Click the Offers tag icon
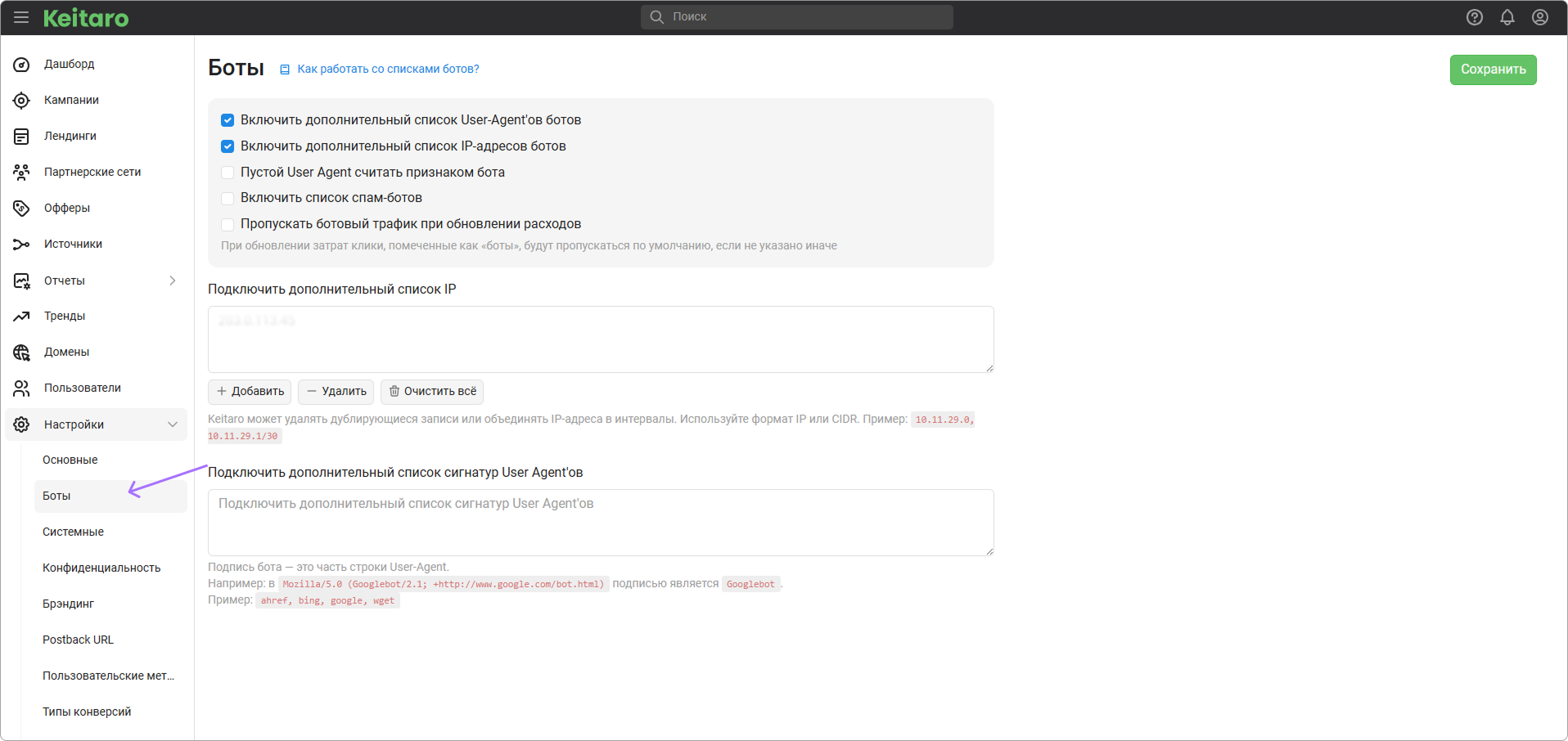This screenshot has height=741, width=1568. coord(22,209)
